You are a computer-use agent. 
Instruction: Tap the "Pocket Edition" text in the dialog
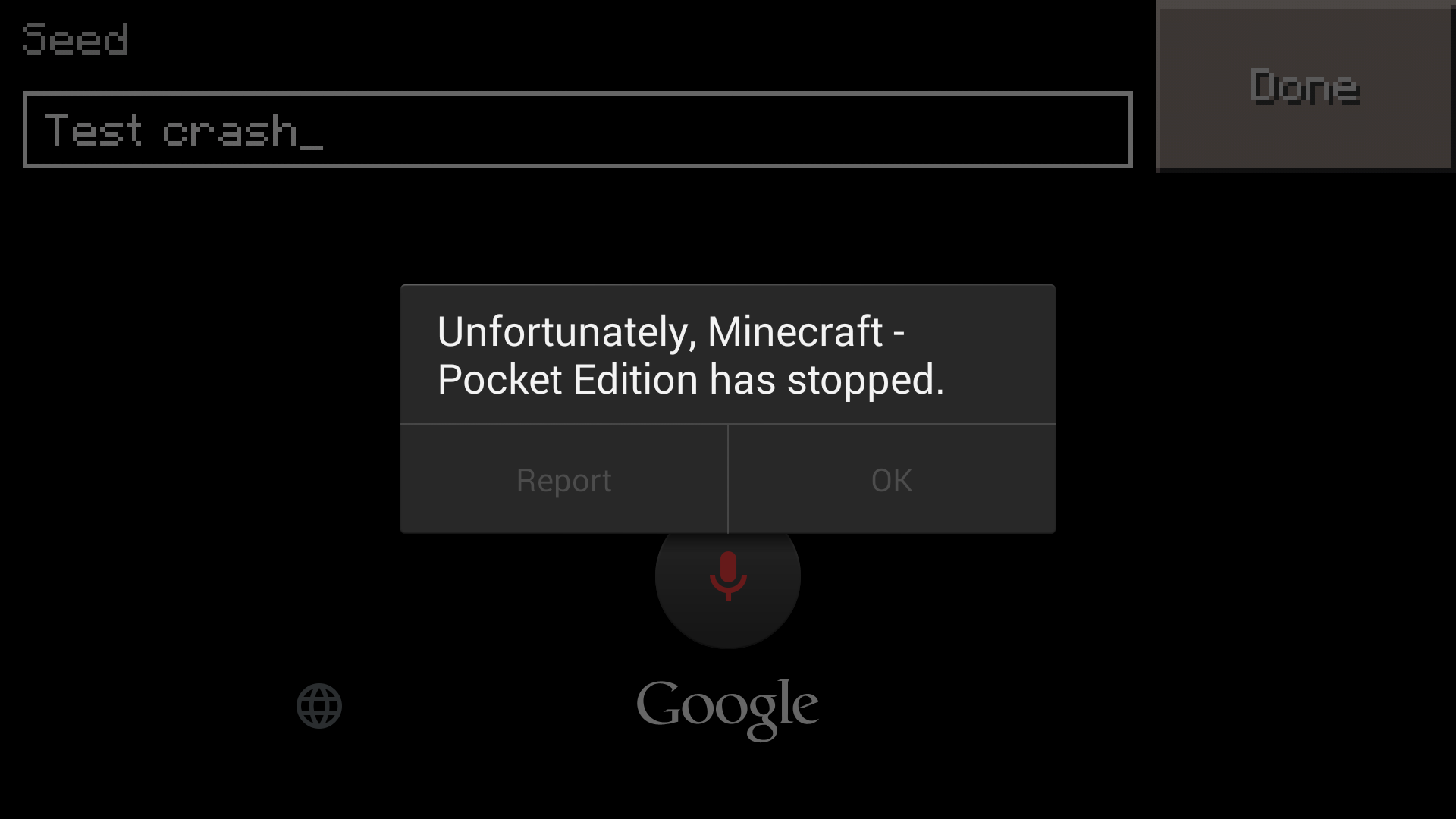click(x=567, y=379)
